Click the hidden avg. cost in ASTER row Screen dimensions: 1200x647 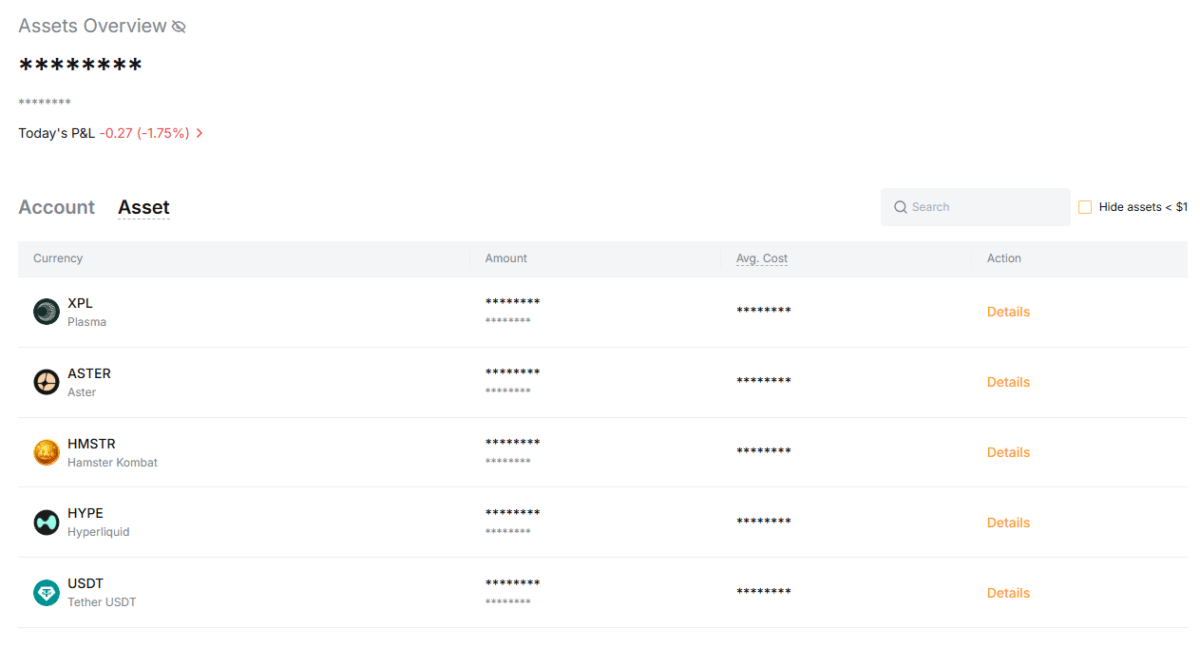(763, 381)
